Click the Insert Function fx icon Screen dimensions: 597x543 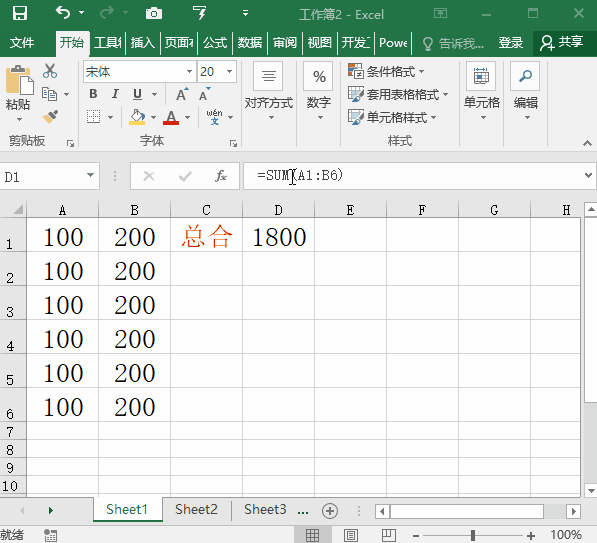221,176
